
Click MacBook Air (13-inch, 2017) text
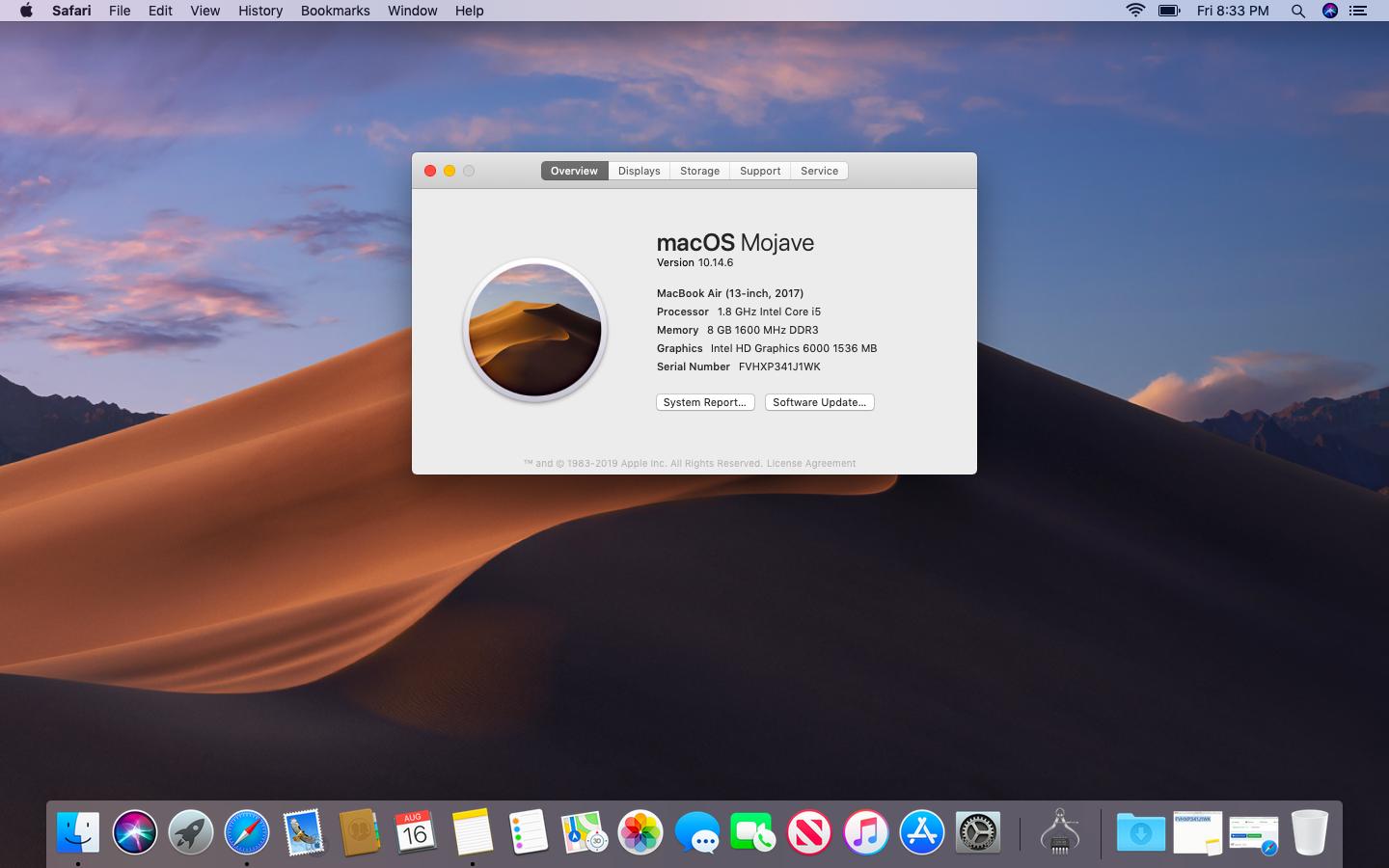click(730, 293)
